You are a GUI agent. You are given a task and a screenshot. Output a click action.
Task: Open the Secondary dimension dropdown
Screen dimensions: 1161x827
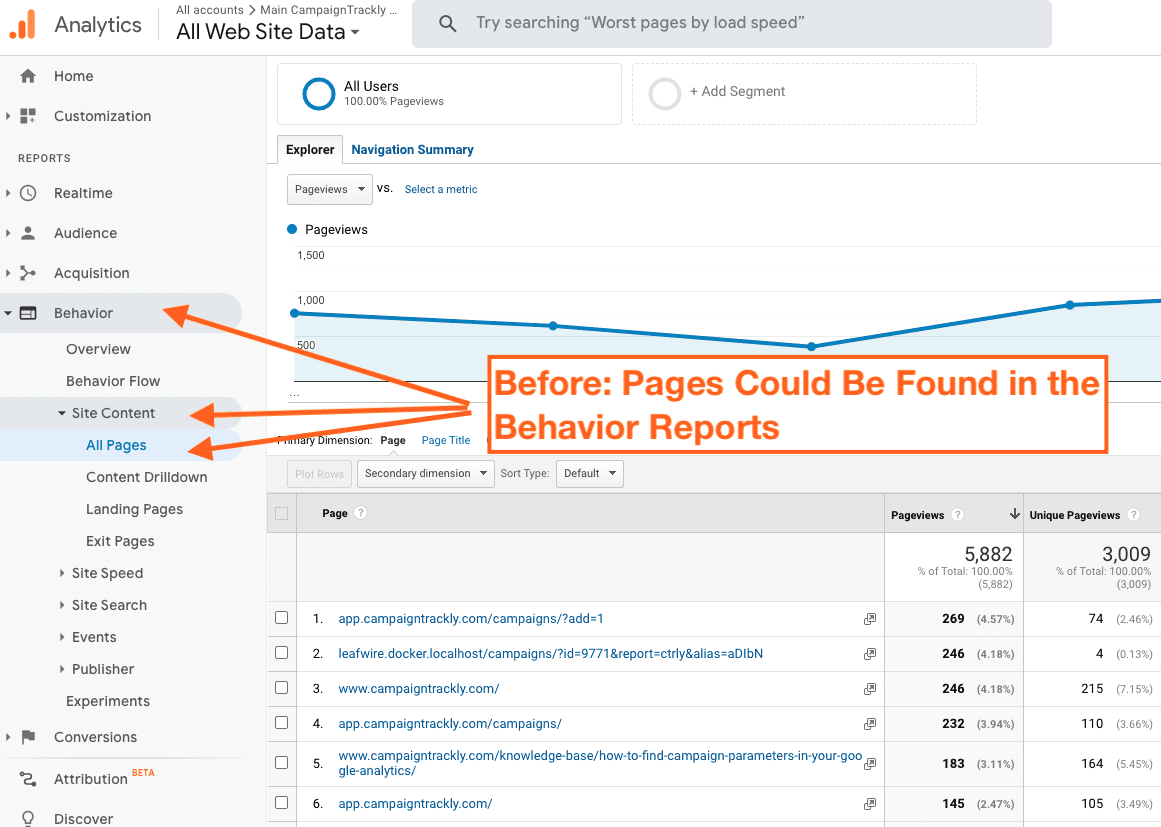425,474
